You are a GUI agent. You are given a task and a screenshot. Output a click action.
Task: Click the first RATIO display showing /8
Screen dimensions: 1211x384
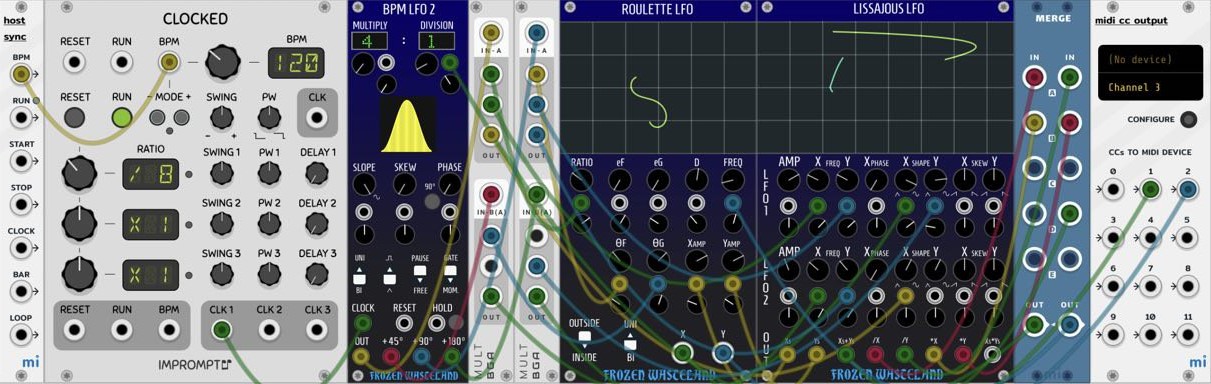(151, 174)
